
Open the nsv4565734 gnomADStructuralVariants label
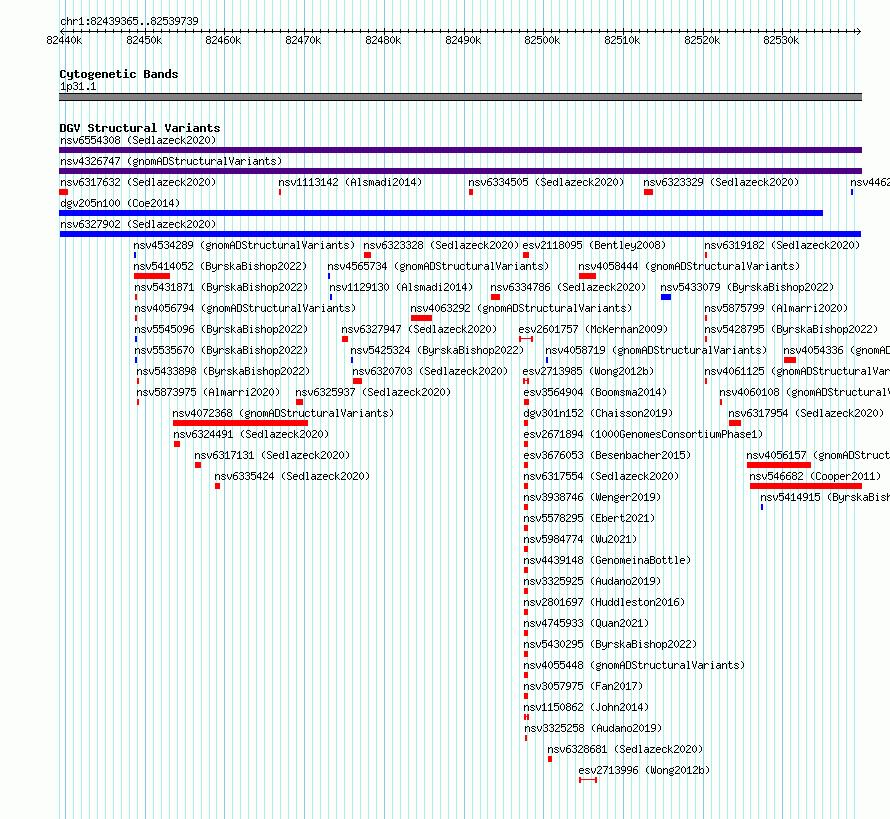click(438, 266)
